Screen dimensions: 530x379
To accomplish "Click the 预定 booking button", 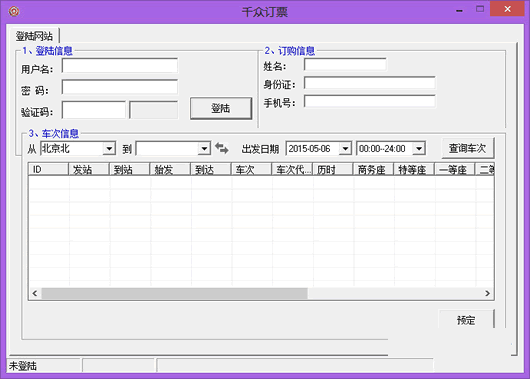I will click(x=466, y=319).
